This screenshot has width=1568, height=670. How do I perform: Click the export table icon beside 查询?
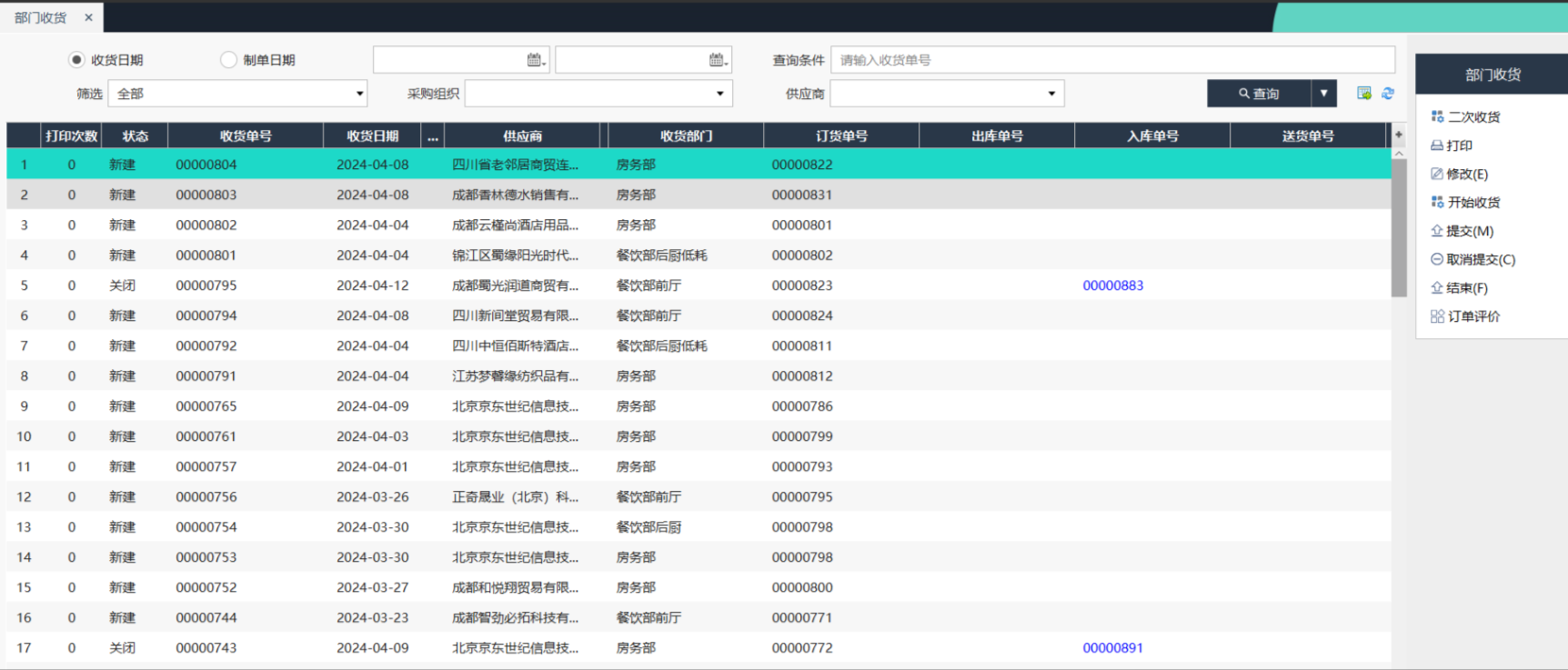(x=1363, y=94)
